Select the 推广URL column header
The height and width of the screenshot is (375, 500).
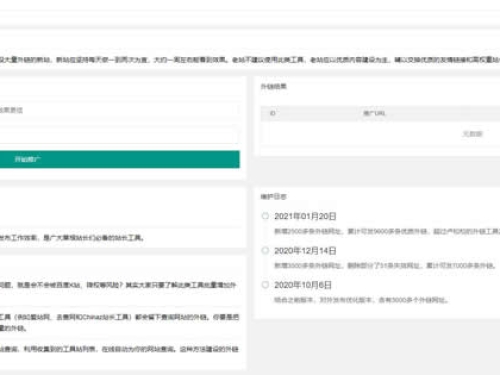[x=374, y=113]
